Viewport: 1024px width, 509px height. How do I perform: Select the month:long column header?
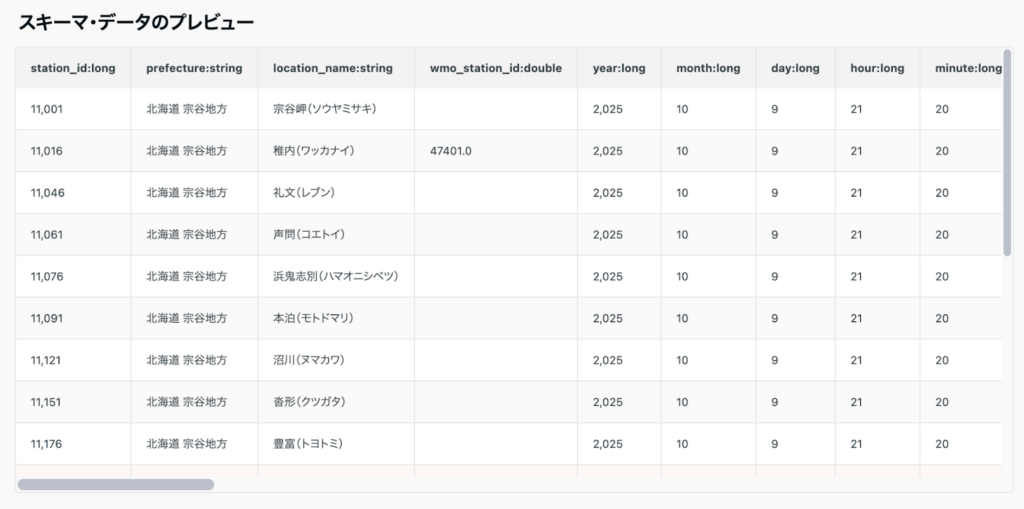coord(708,68)
